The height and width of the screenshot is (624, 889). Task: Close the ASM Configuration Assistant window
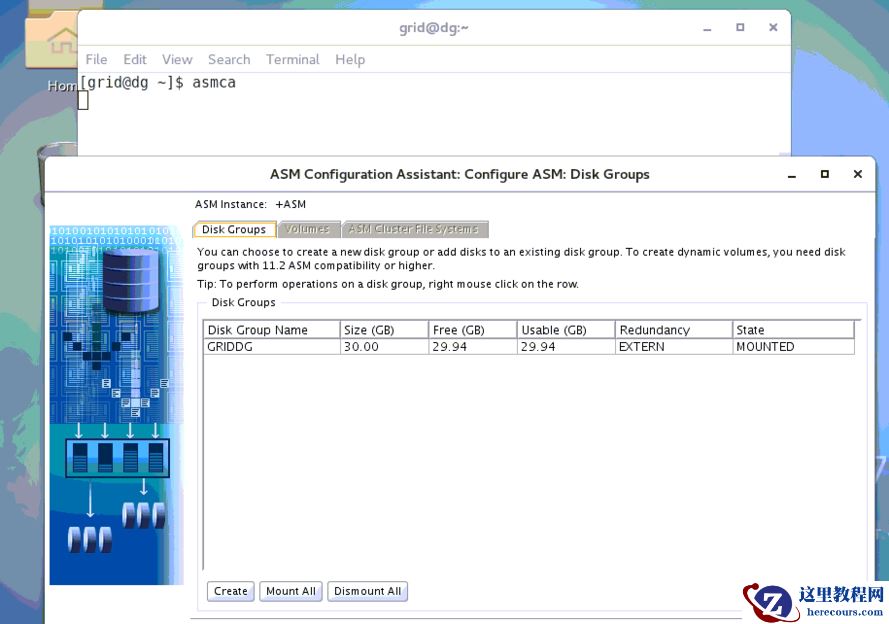pos(857,174)
